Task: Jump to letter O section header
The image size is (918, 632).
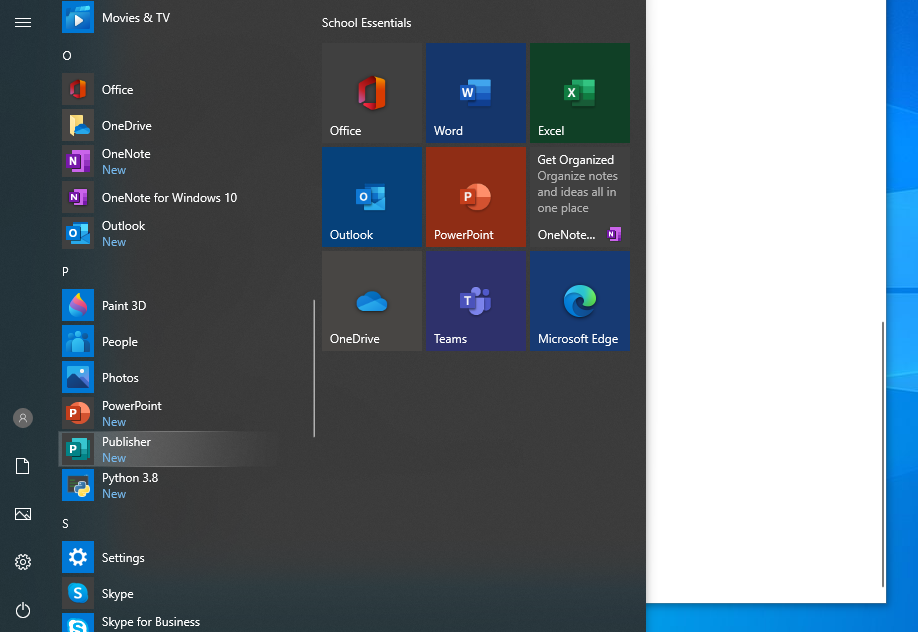Action: pyautogui.click(x=67, y=56)
